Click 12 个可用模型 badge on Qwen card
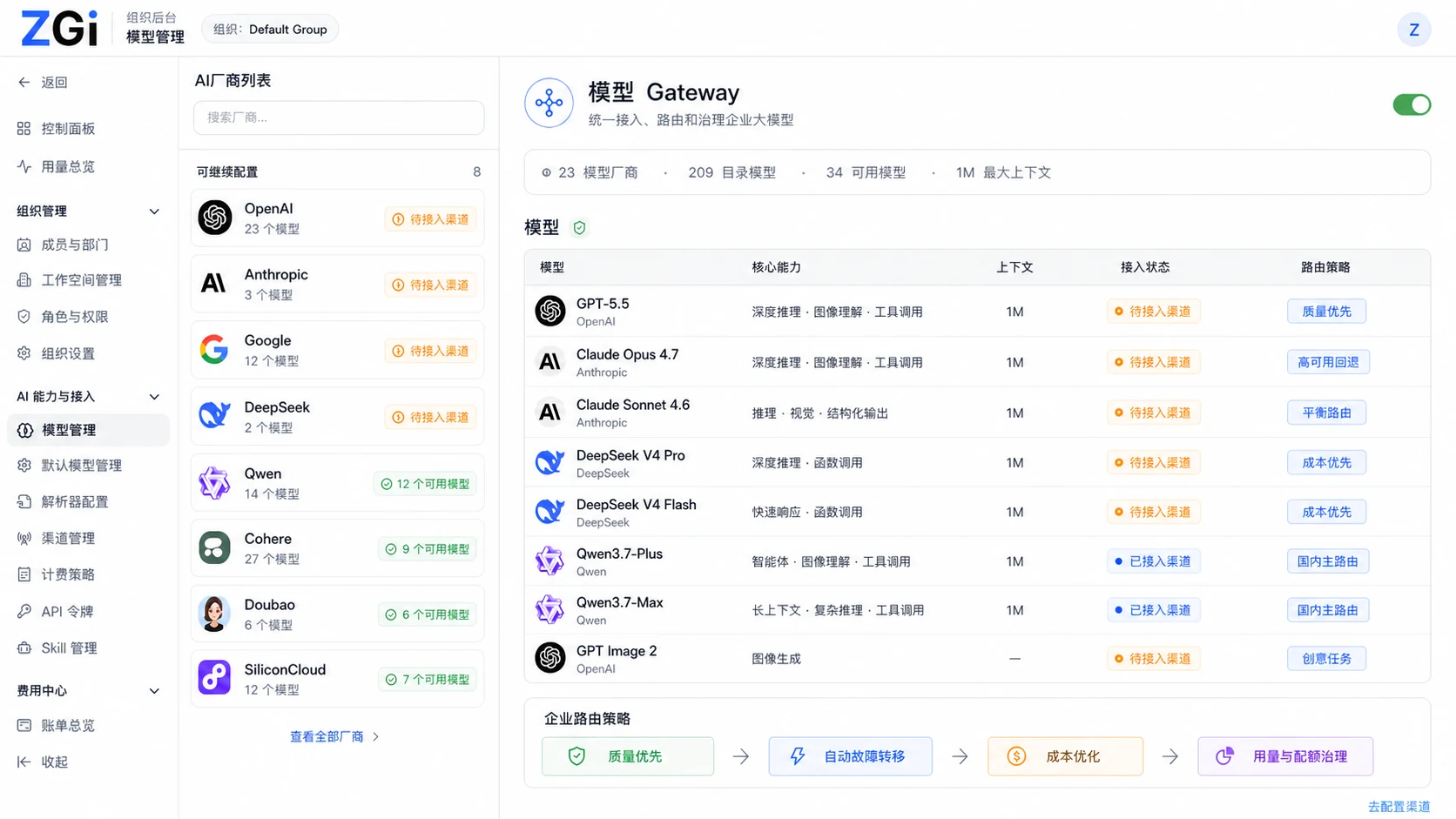The image size is (1456, 819). point(426,484)
